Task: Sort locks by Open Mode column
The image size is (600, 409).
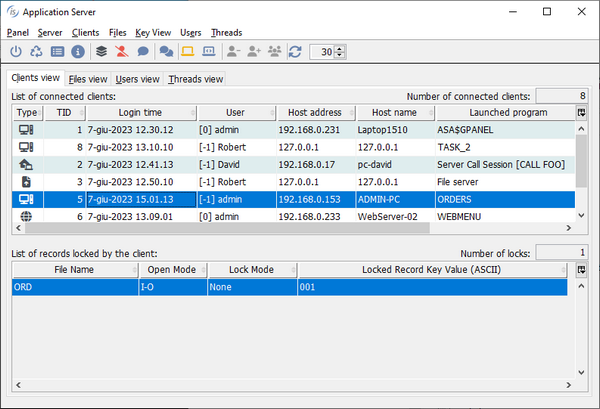Action: (173, 270)
